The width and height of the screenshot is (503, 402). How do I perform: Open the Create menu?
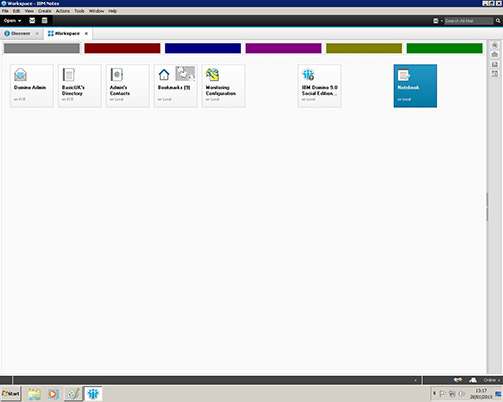tap(44, 11)
